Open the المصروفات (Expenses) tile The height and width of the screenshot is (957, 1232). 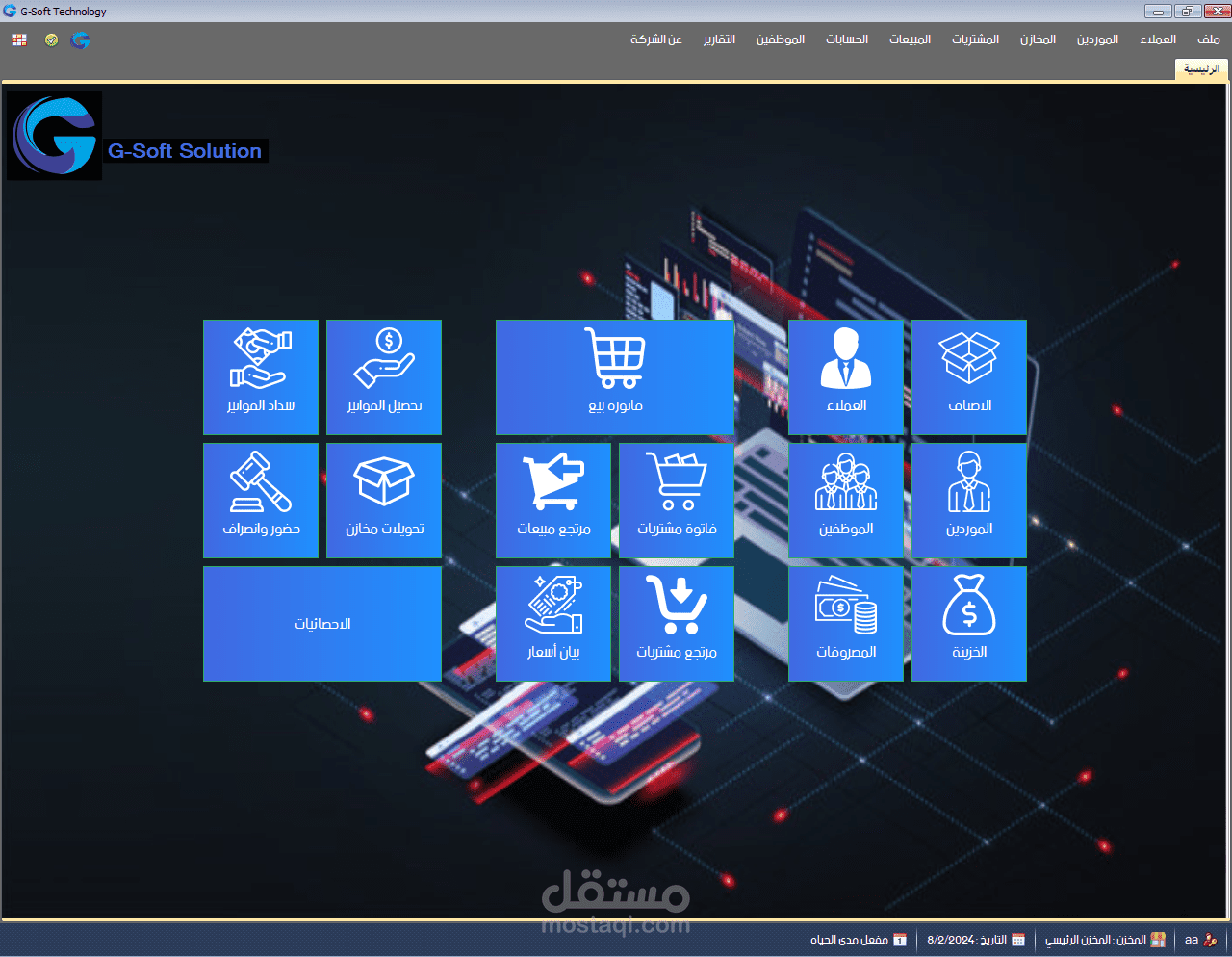(846, 624)
